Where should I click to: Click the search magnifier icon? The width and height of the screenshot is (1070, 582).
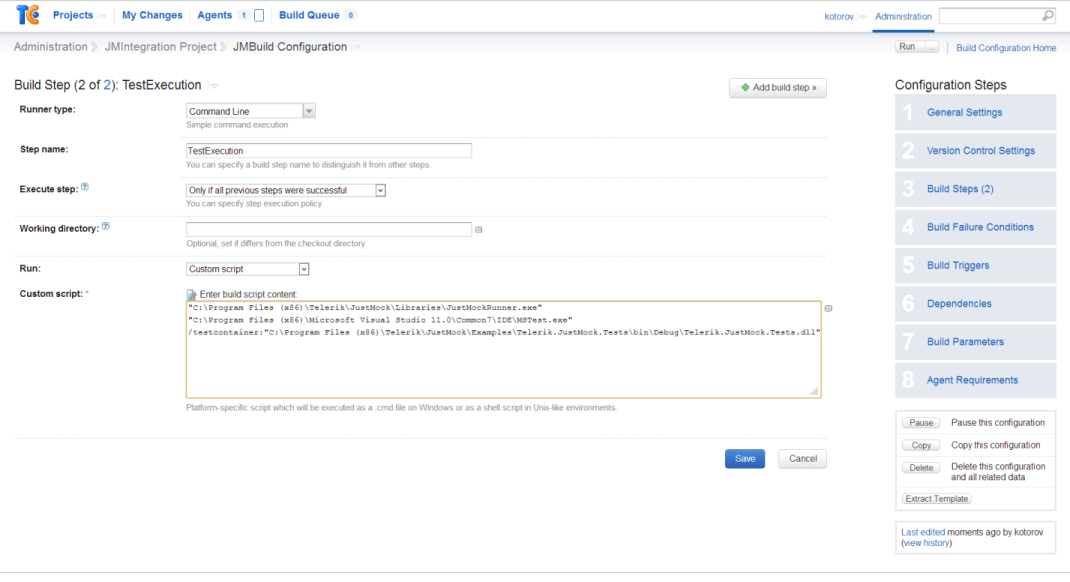pyautogui.click(x=1047, y=16)
